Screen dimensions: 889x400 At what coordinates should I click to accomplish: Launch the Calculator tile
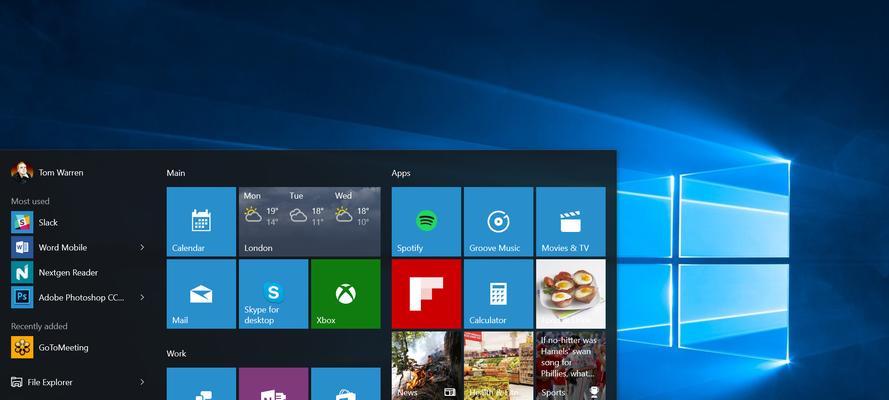tap(498, 293)
